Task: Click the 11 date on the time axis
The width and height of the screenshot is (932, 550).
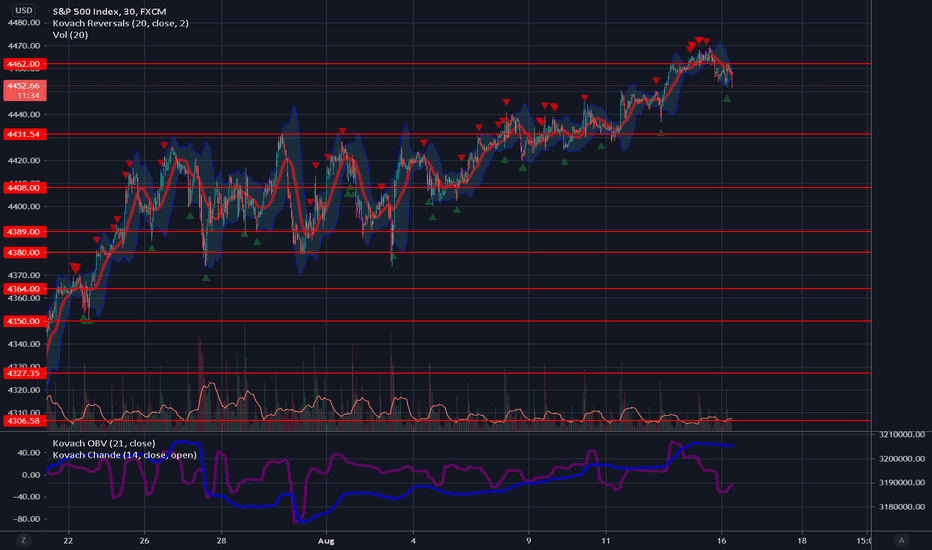Action: pyautogui.click(x=606, y=541)
